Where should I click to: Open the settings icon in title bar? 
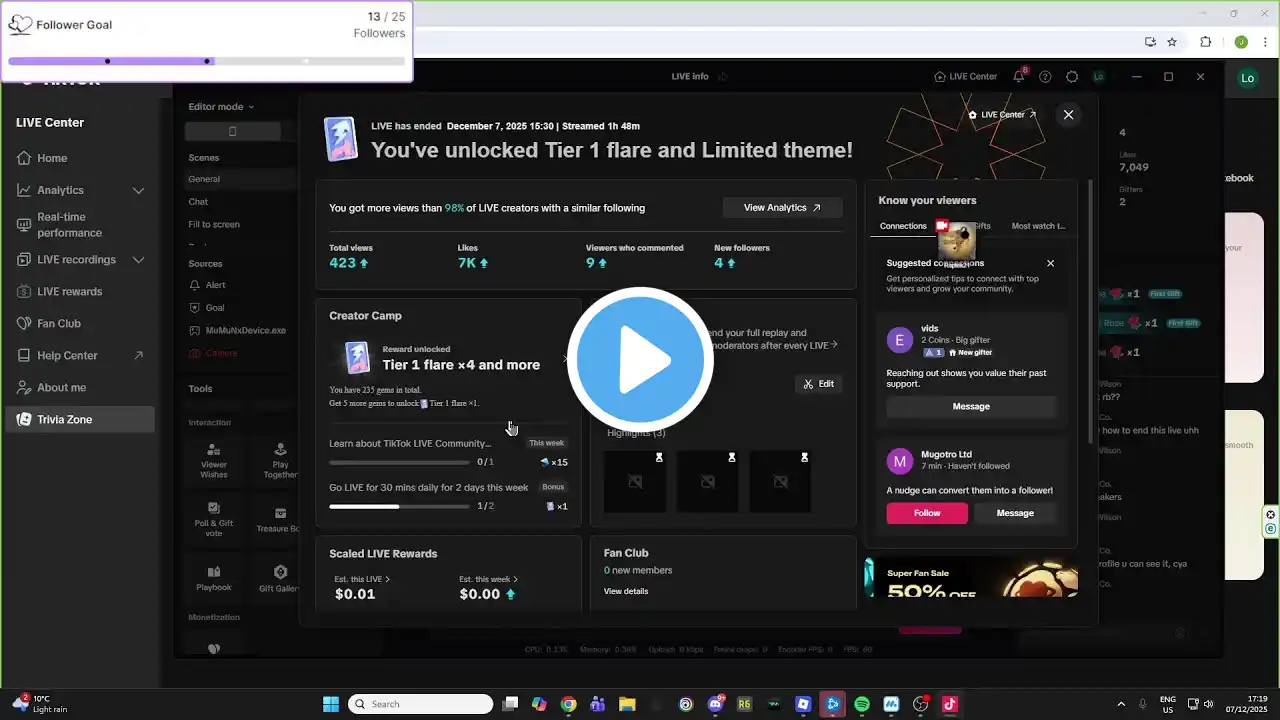(x=1072, y=77)
